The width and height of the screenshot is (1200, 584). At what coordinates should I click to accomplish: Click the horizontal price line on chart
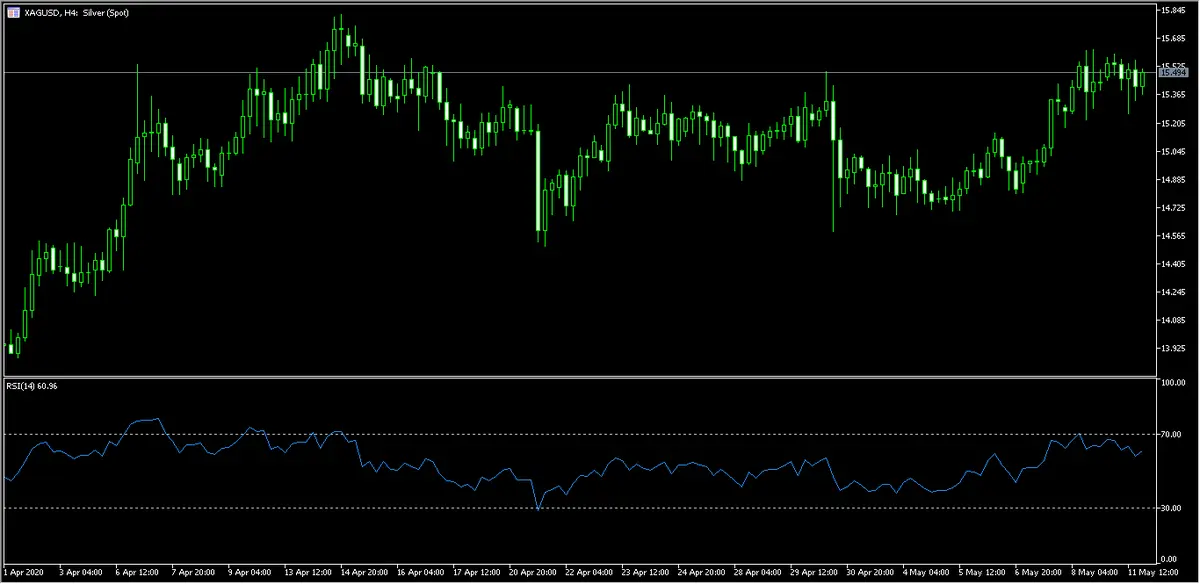click(x=600, y=73)
